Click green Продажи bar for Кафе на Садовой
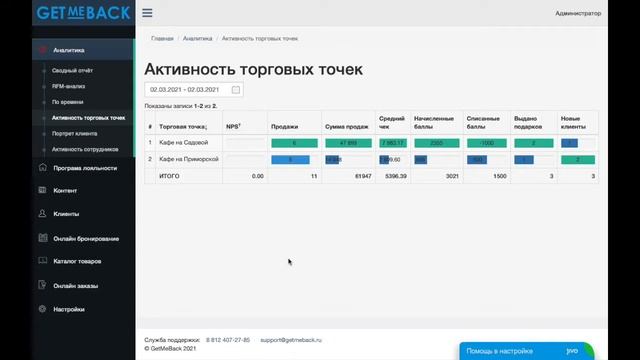This screenshot has width=640, height=360. click(x=294, y=143)
